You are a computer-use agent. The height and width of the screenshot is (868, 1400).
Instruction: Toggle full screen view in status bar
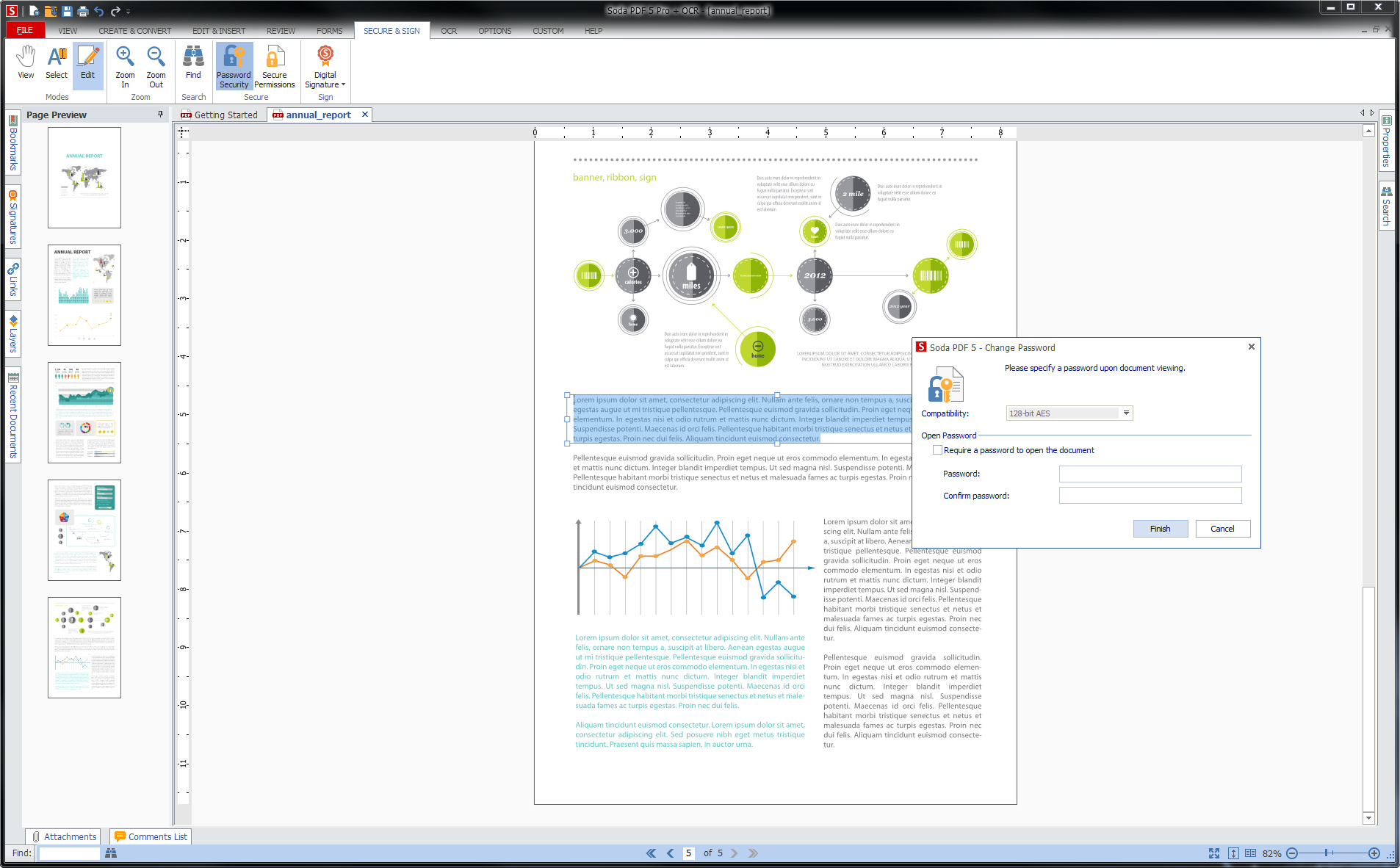(1214, 853)
